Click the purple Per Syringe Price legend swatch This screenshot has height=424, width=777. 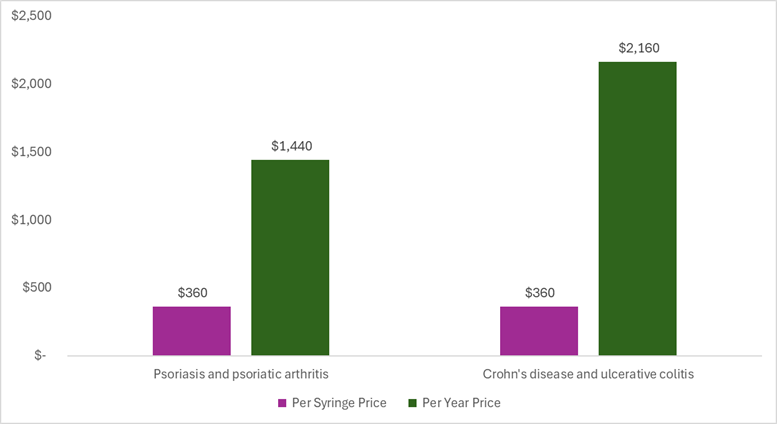pos(281,403)
